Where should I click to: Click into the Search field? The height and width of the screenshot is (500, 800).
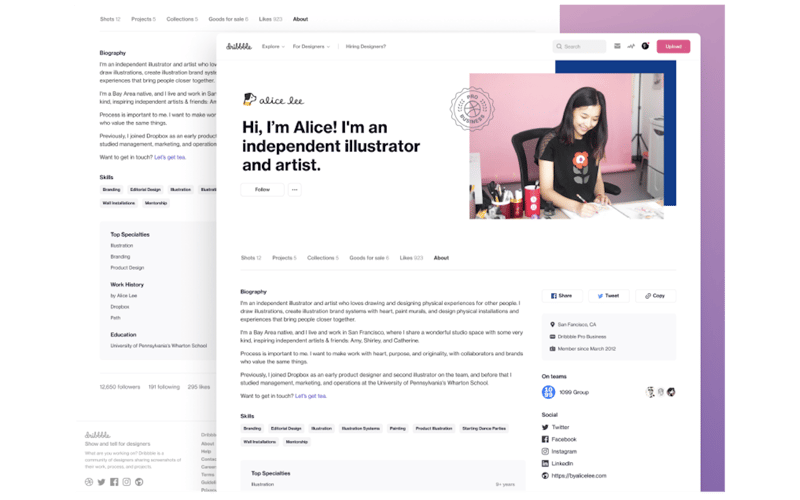tap(579, 46)
